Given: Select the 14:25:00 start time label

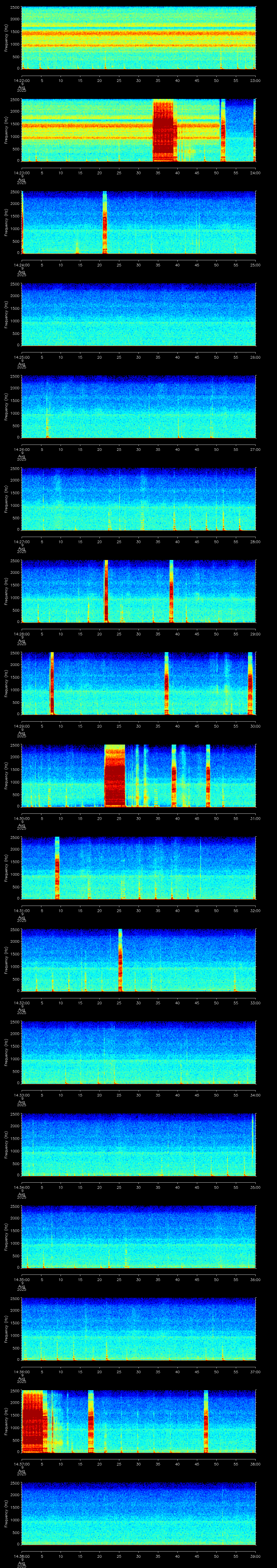Looking at the screenshot, I should (x=21, y=357).
